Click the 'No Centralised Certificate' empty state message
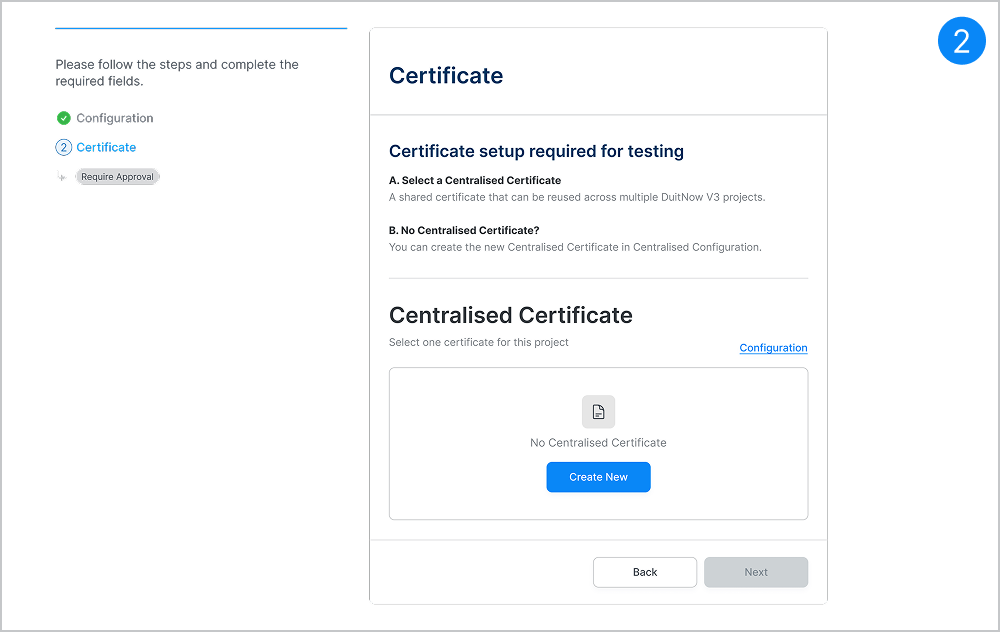The width and height of the screenshot is (1000, 632). pos(598,442)
